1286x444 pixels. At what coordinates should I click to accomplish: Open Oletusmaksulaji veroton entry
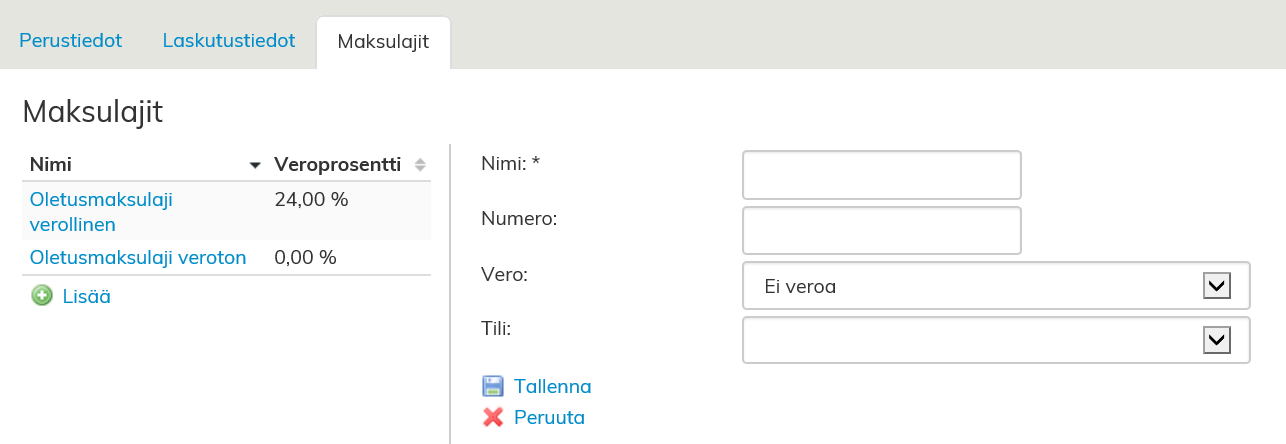pos(138,258)
